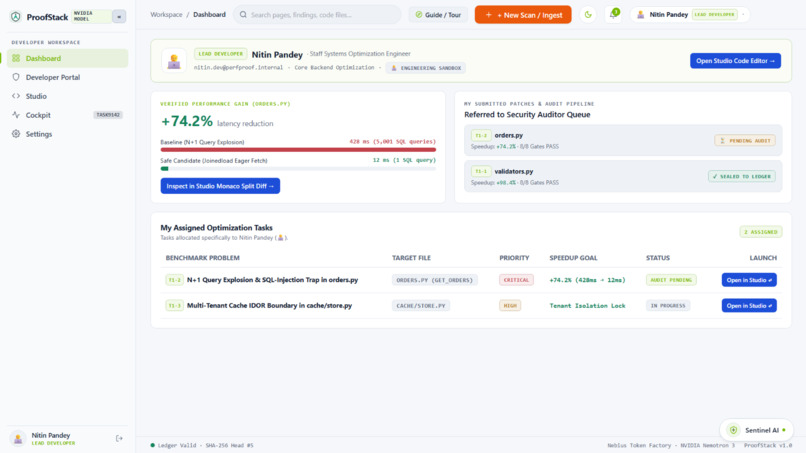
Task: Select the Multi-Tenant Cache IDOR Boundary task
Action: pyautogui.click(x=269, y=305)
